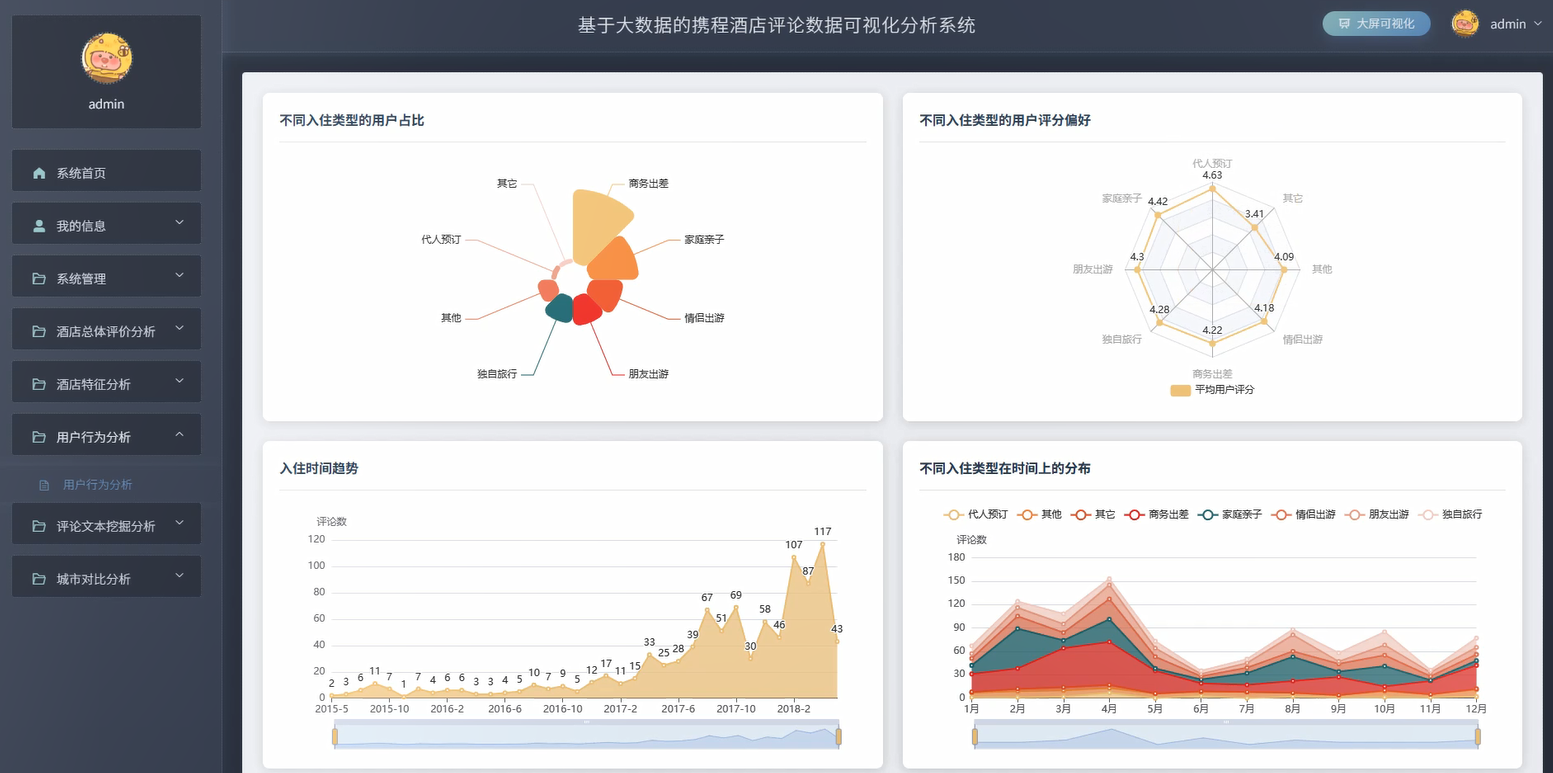The image size is (1553, 773).
Task: Click the monitor icon in 大屏可视化 button
Action: point(1344,24)
